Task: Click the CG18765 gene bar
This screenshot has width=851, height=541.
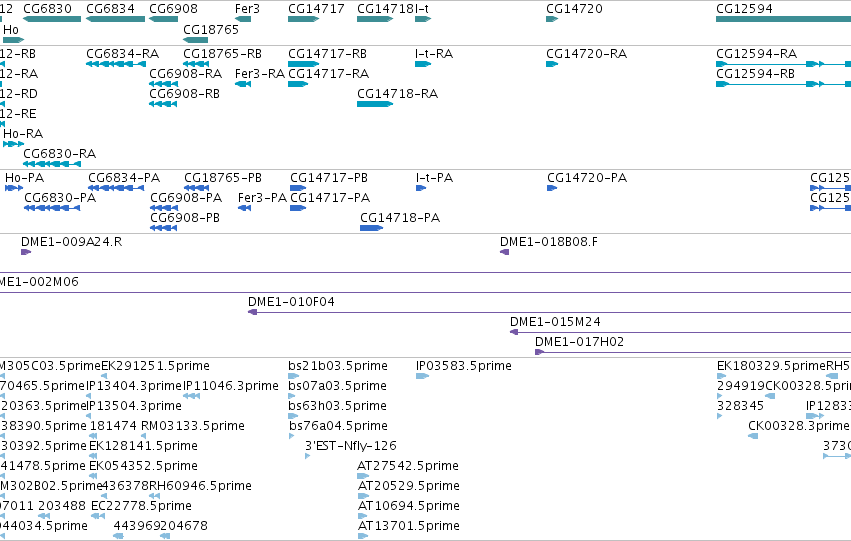Action: click(x=195, y=40)
